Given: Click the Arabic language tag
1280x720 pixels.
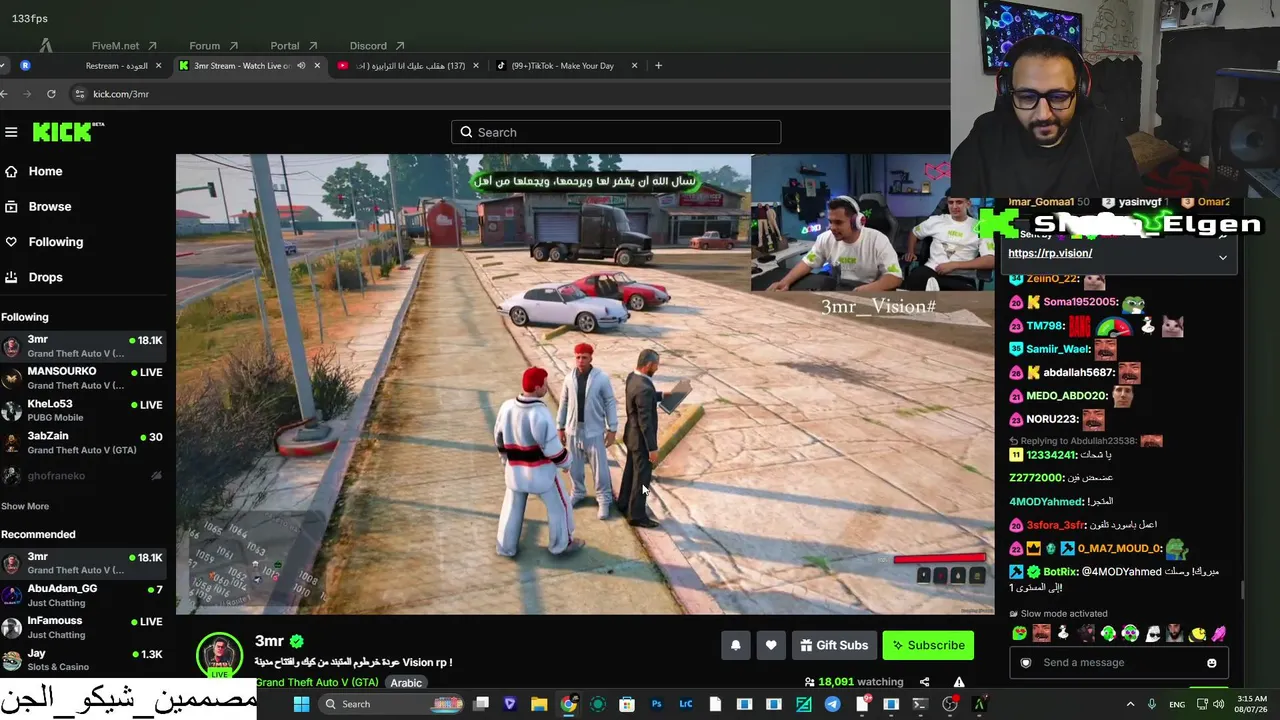Looking at the screenshot, I should pos(406,683).
